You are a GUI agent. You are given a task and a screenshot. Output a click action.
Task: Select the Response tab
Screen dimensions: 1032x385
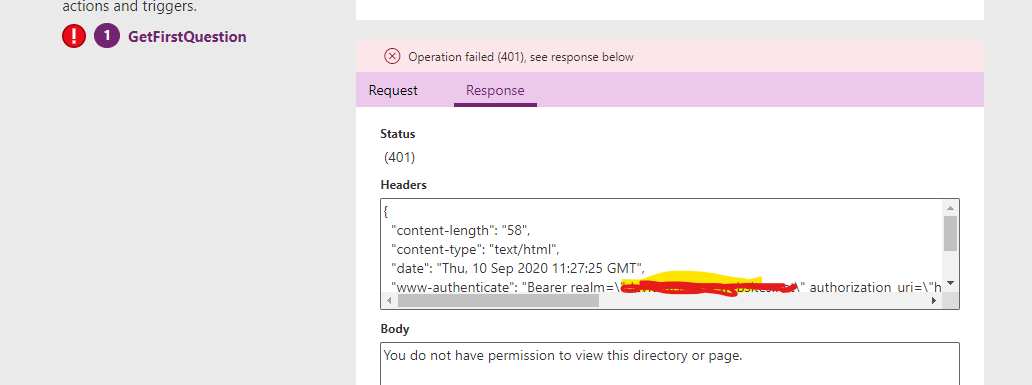click(495, 90)
